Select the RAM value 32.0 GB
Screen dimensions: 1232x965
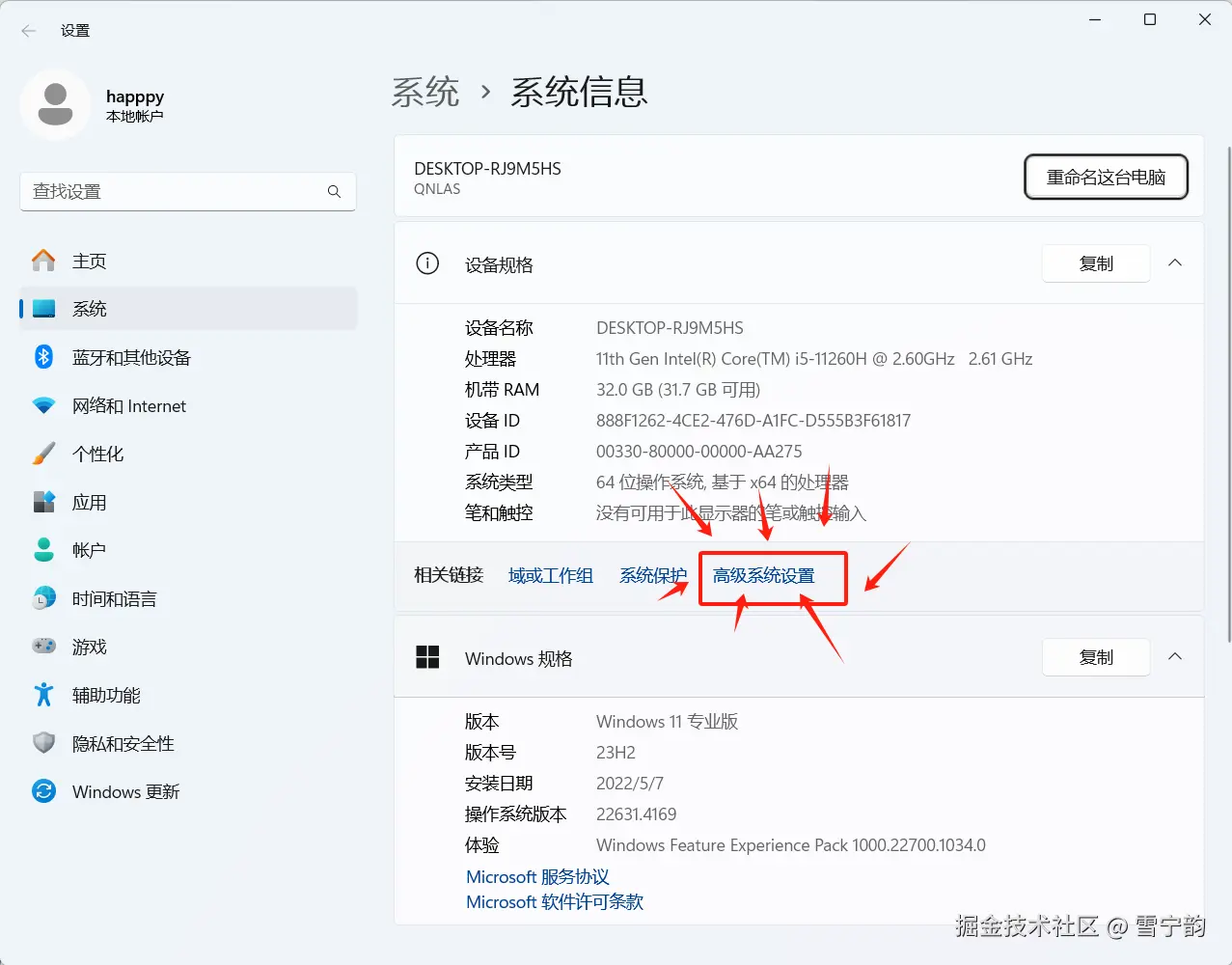624,390
